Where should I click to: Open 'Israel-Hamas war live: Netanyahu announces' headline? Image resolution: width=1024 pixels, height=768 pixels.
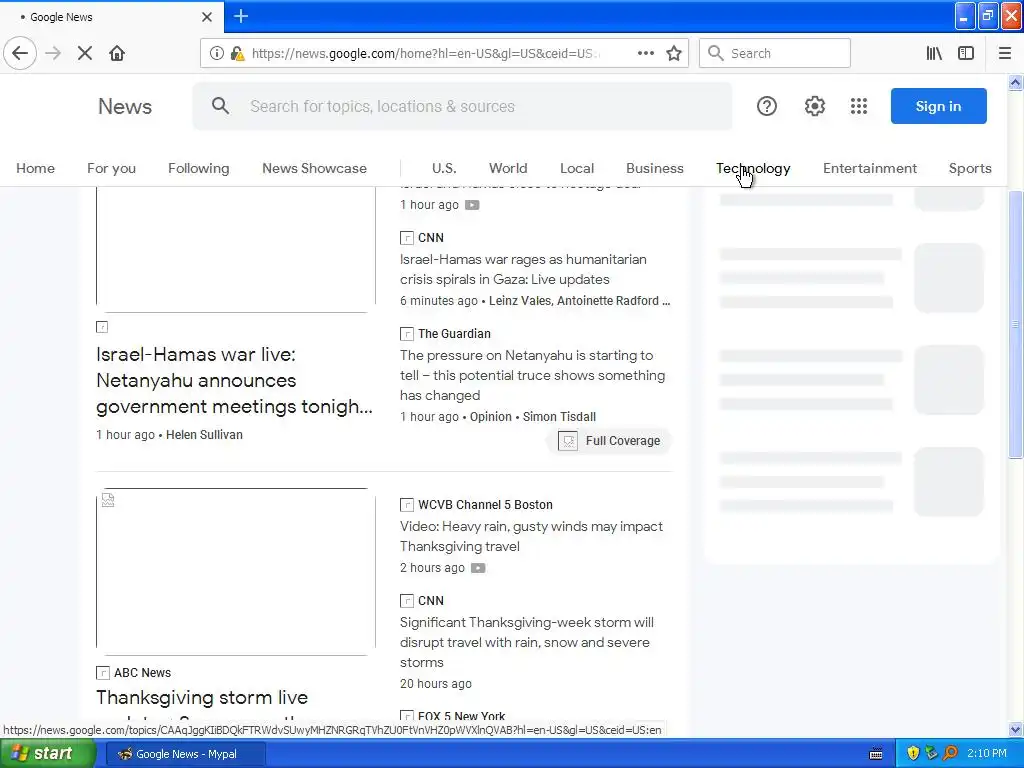pos(234,380)
